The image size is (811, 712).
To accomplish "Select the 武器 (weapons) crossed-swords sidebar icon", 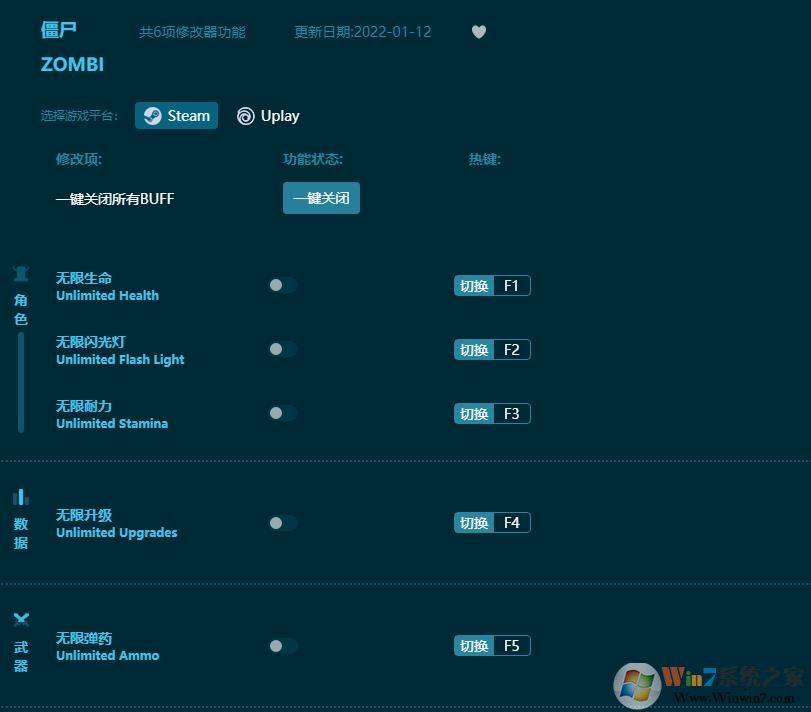I will (x=21, y=620).
